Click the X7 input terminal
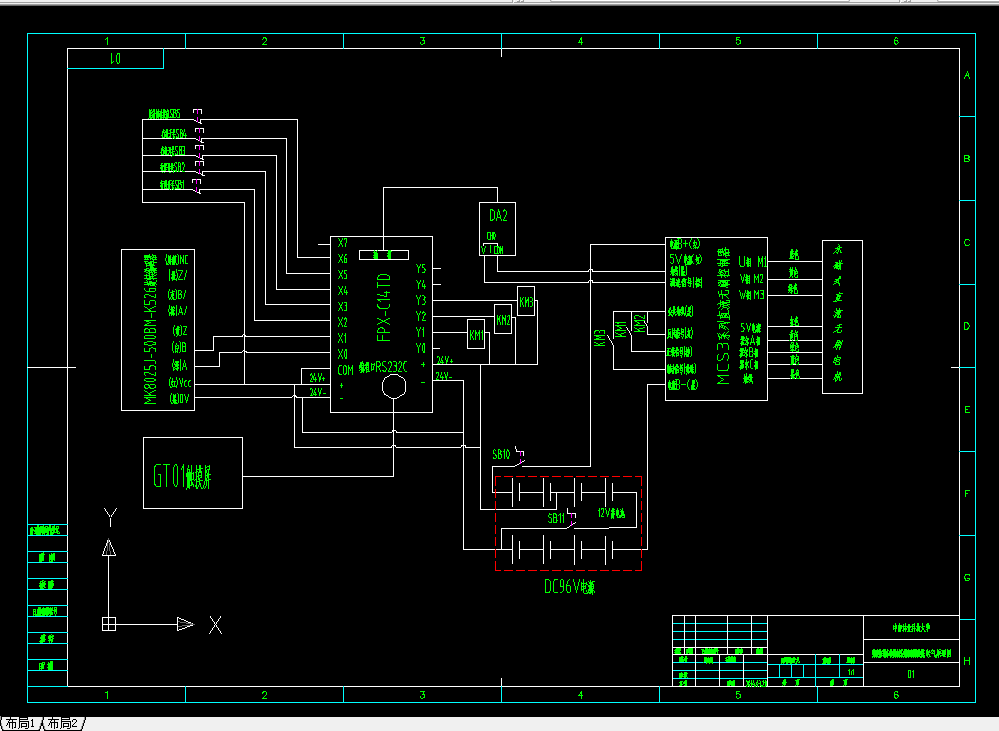 [x=343, y=243]
